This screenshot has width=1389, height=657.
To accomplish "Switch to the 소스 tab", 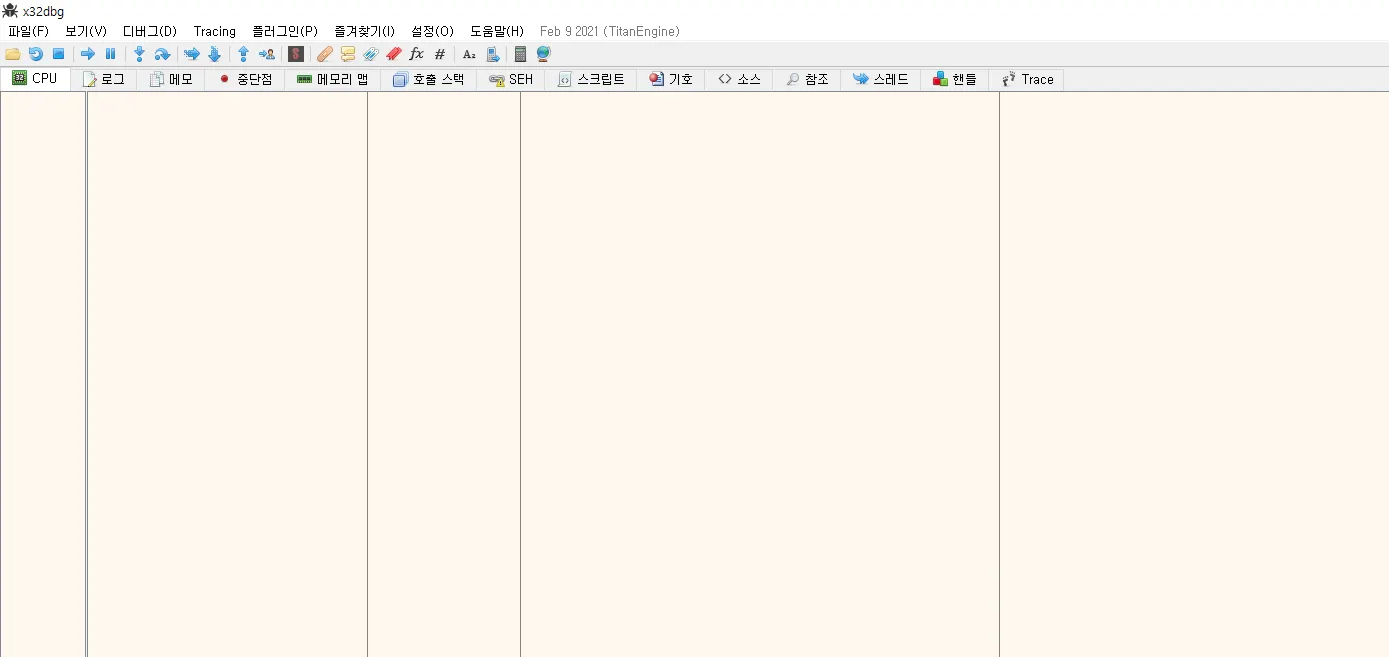I will point(739,79).
